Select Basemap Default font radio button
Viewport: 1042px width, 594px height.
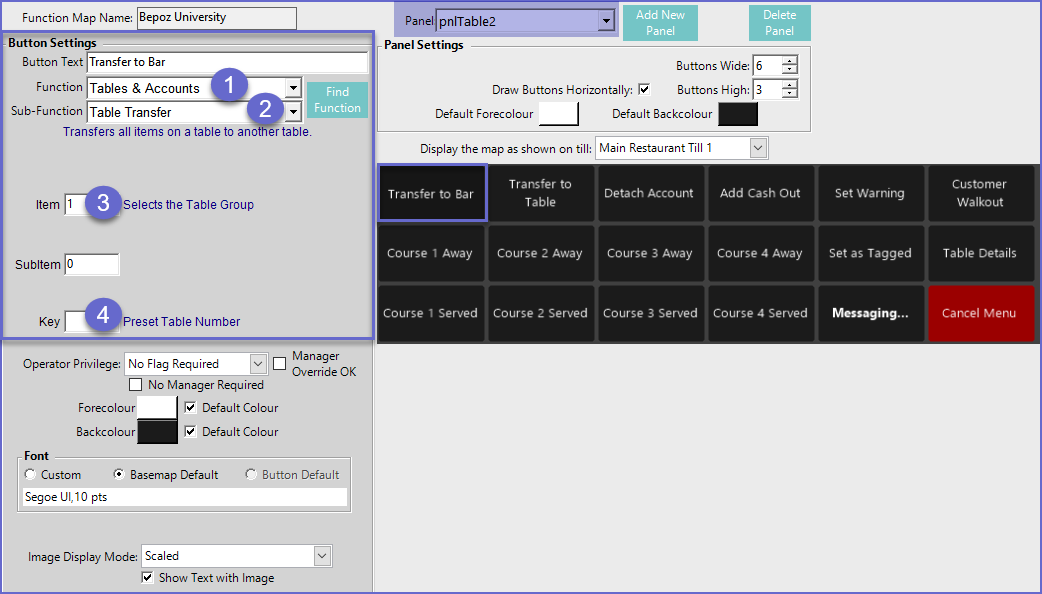click(x=119, y=474)
